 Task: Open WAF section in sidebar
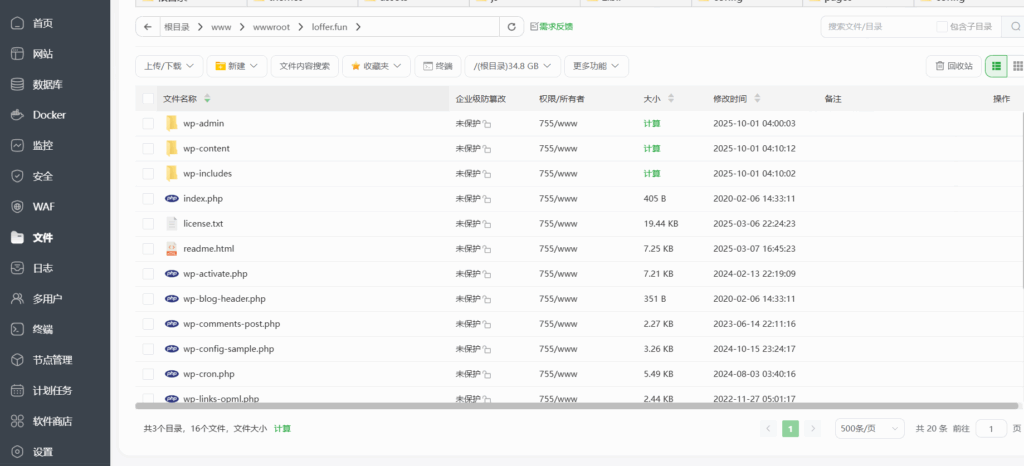[x=43, y=207]
